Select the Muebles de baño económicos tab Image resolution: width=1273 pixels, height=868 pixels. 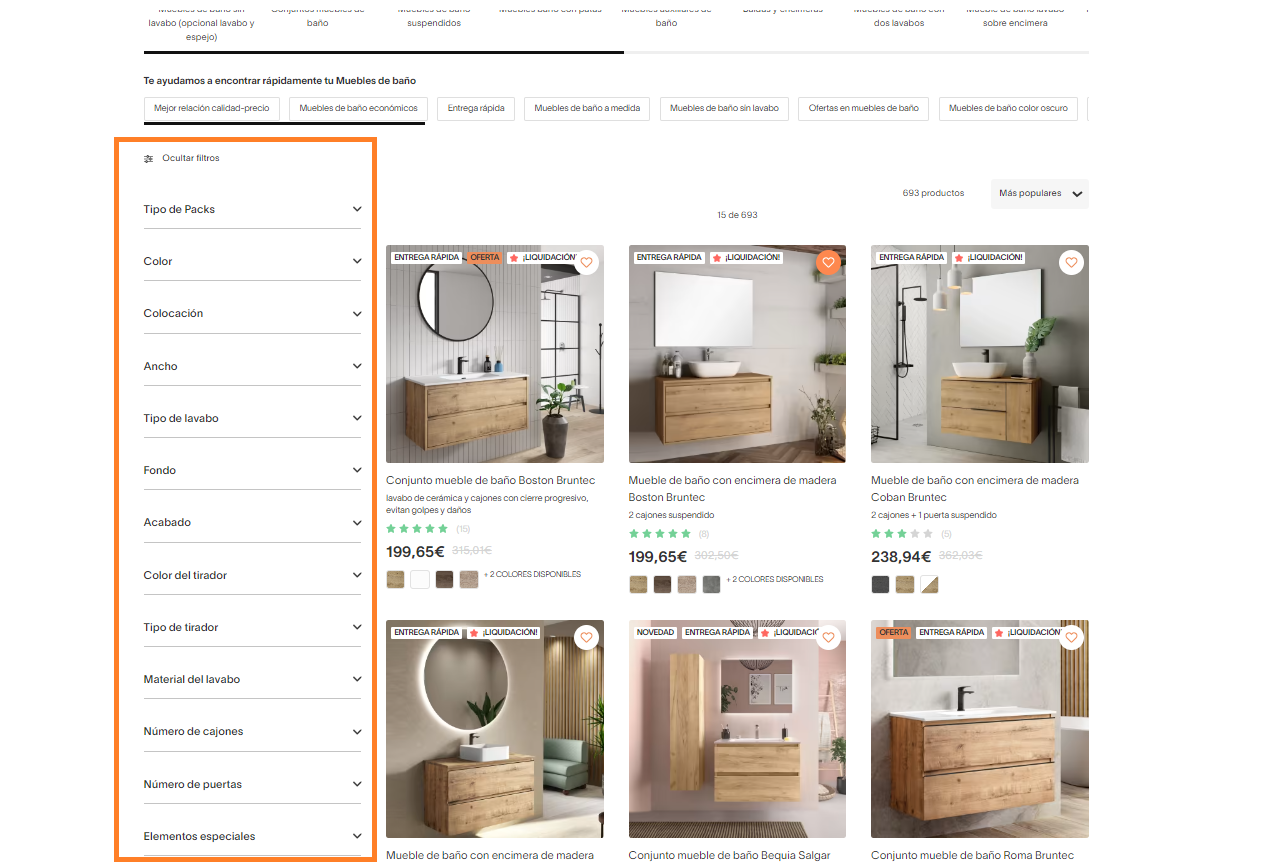coord(359,108)
